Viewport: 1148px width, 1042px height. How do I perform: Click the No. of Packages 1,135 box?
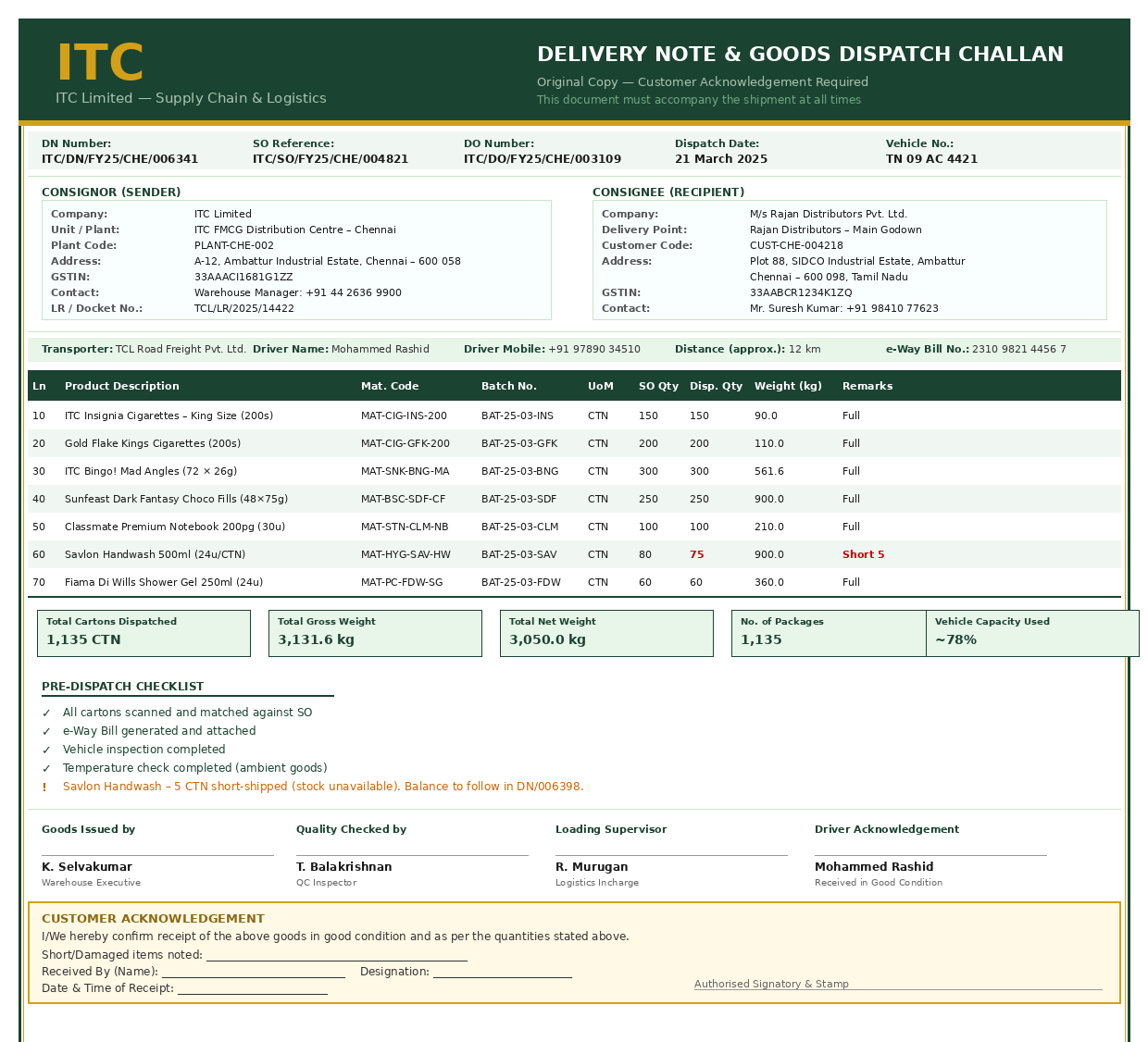[x=829, y=633]
